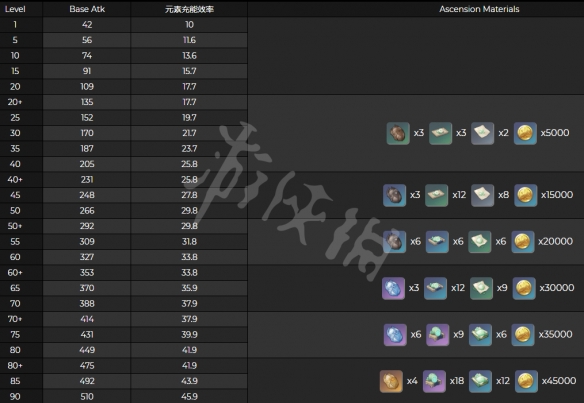Click the brown ore icon with x3
Screen dimensions: 584x403
[398, 133]
